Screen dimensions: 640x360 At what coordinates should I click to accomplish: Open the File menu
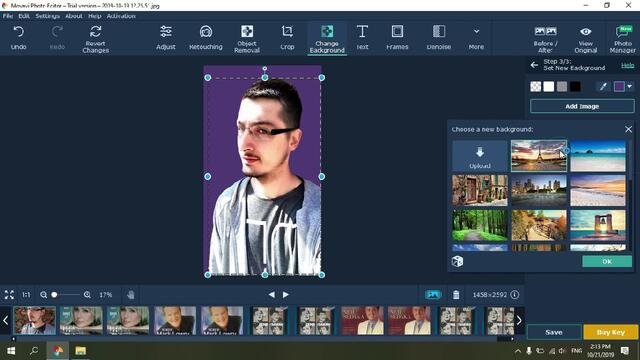[x=8, y=16]
